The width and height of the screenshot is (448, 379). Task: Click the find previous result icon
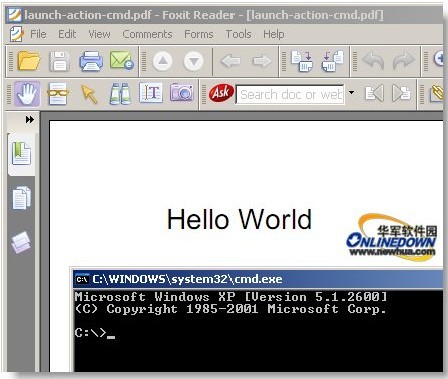374,93
